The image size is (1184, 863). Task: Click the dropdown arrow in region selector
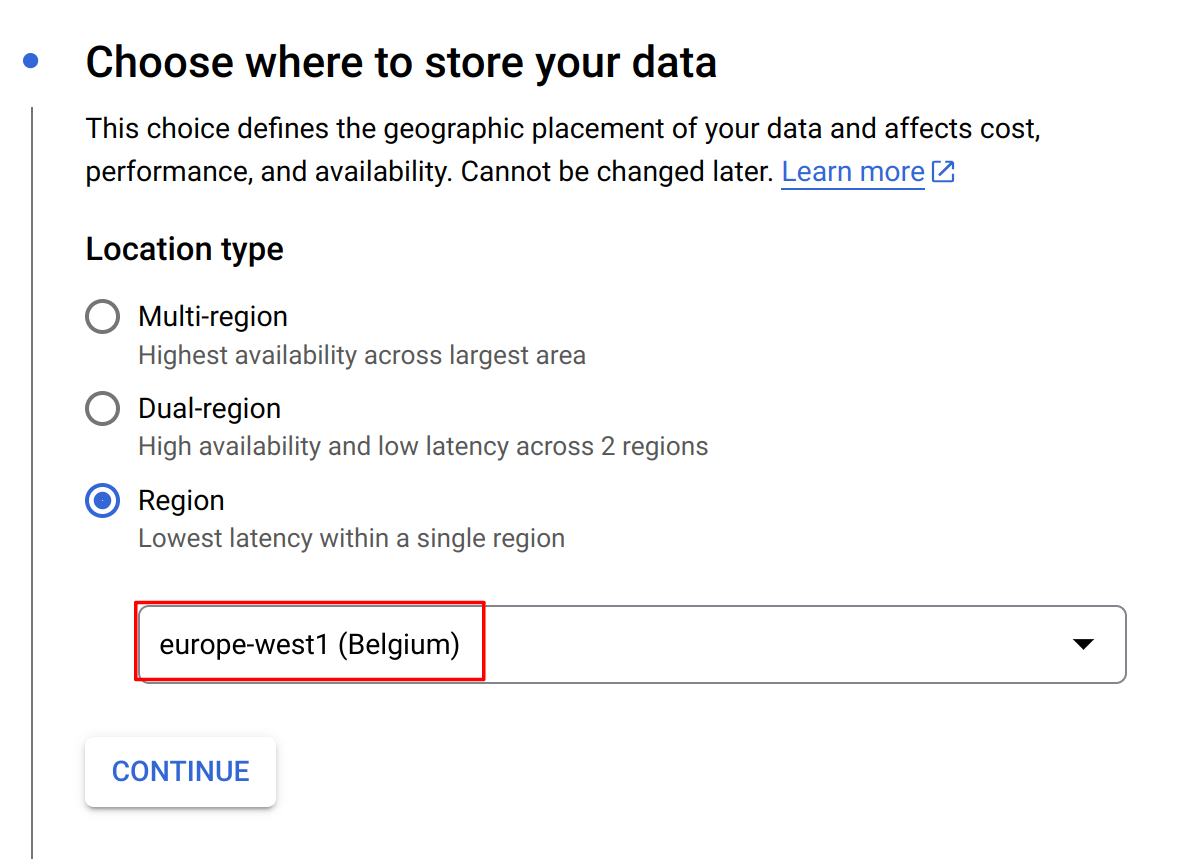tap(1082, 645)
